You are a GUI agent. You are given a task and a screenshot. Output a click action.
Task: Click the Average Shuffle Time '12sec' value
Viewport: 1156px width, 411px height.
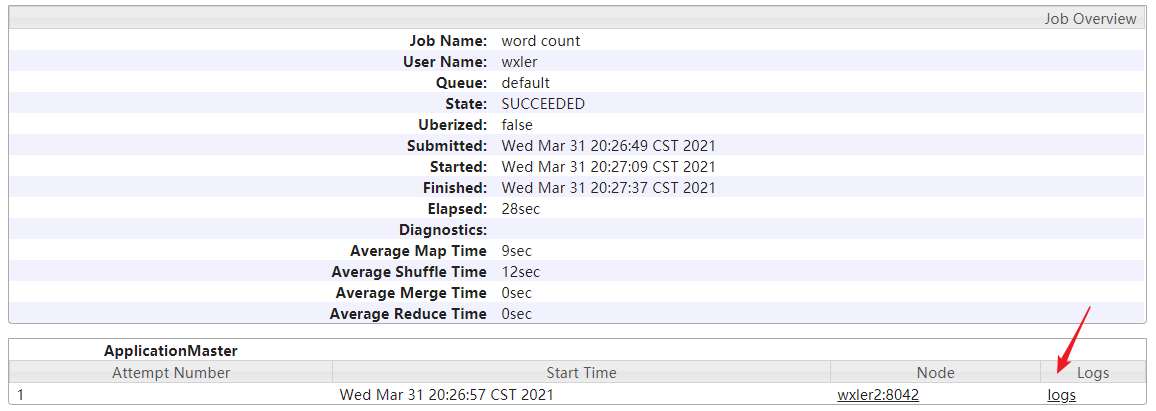520,272
